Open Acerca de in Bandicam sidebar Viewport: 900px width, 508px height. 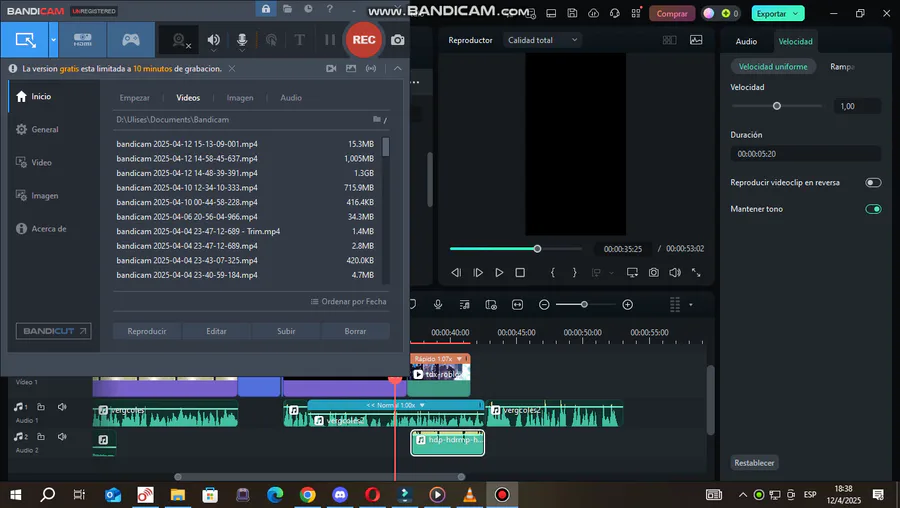pyautogui.click(x=49, y=228)
